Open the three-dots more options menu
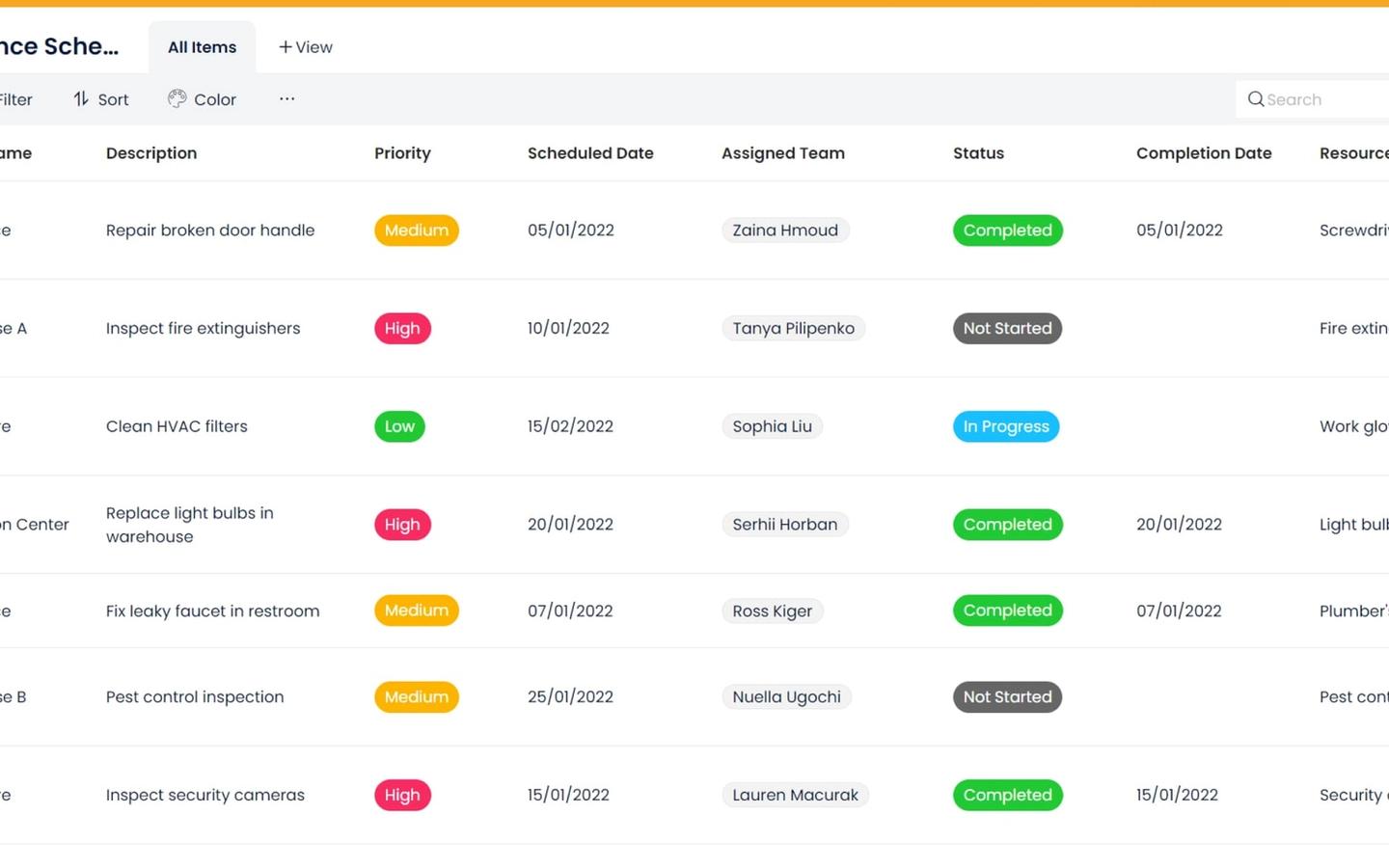The image size is (1389, 868). (x=286, y=98)
